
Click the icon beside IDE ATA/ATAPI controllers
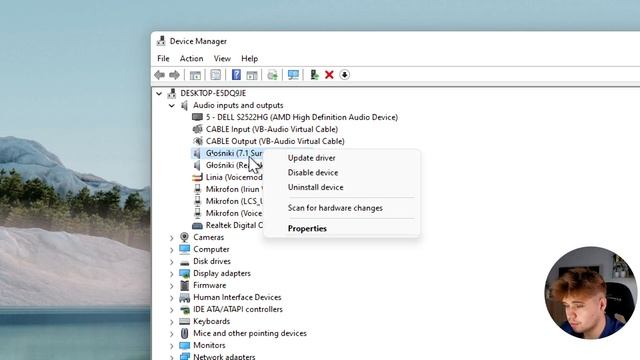click(x=184, y=309)
